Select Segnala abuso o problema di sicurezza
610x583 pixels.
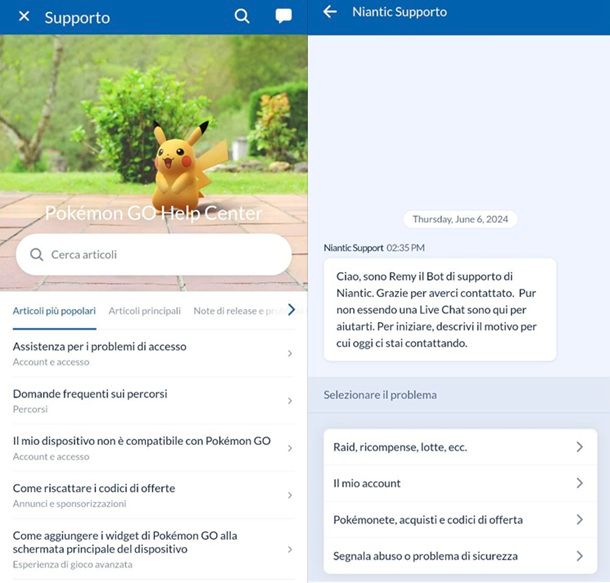point(460,556)
